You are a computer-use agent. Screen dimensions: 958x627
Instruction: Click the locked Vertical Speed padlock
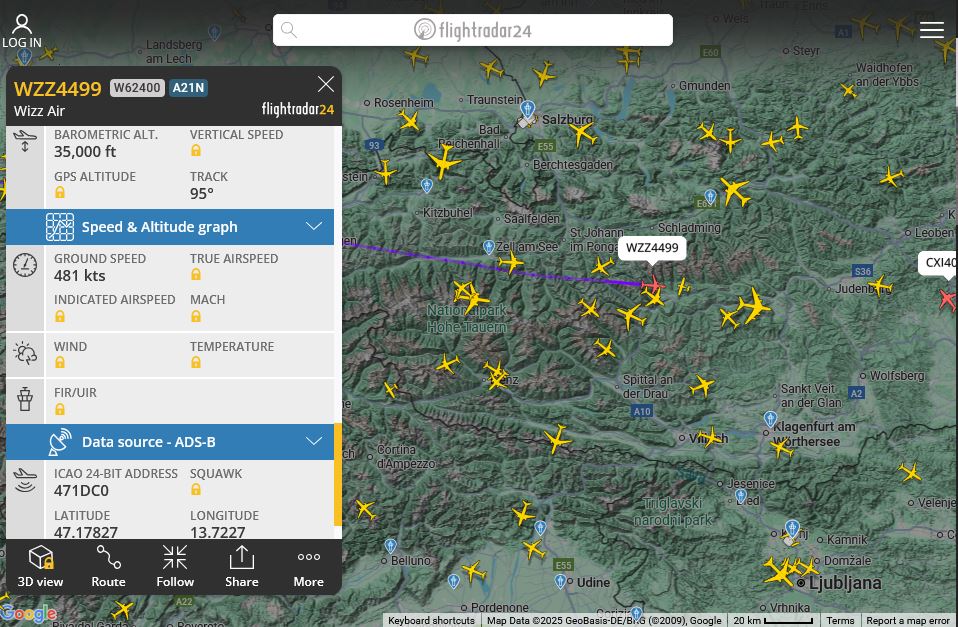(196, 150)
